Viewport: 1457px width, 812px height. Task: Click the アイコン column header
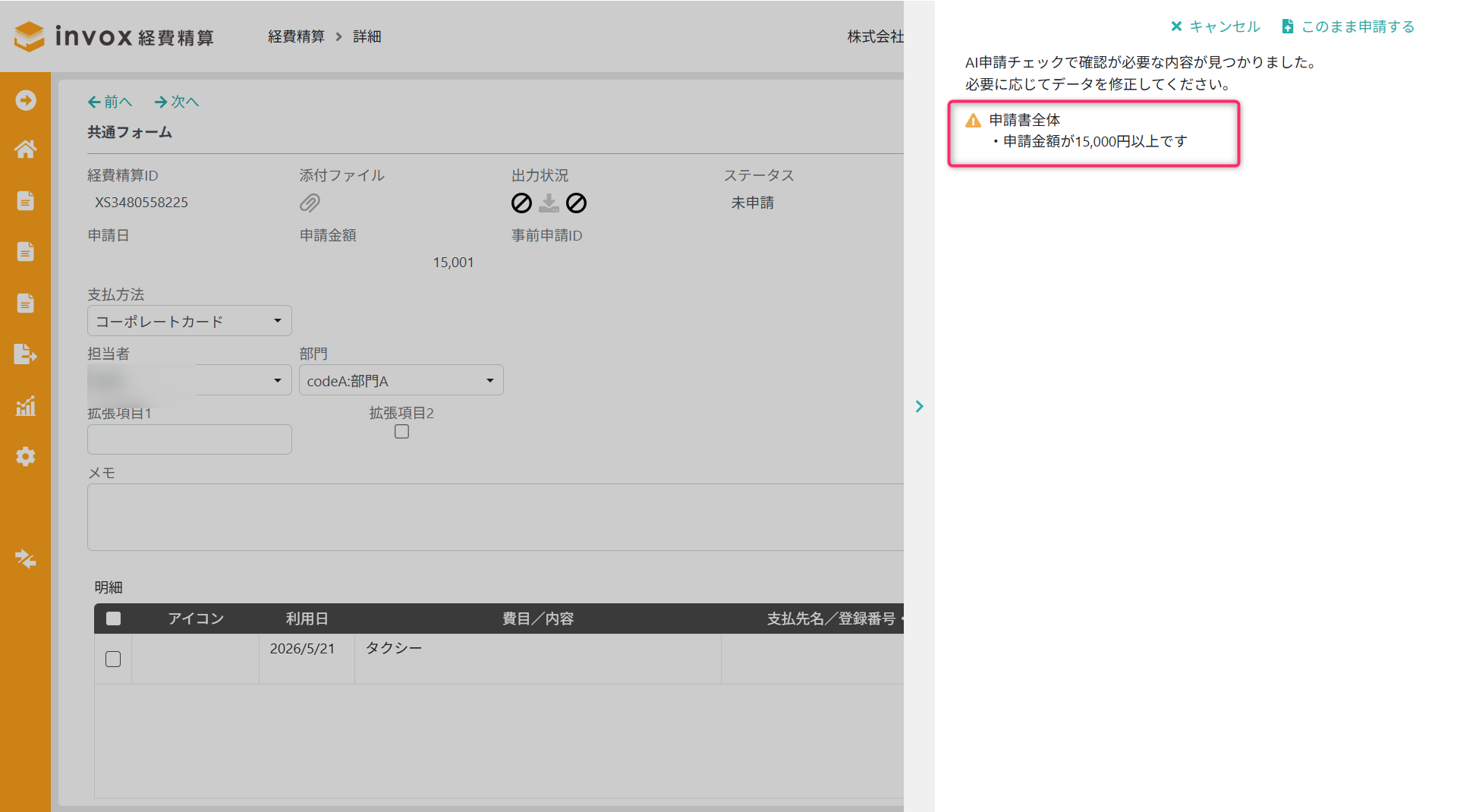[x=196, y=618]
